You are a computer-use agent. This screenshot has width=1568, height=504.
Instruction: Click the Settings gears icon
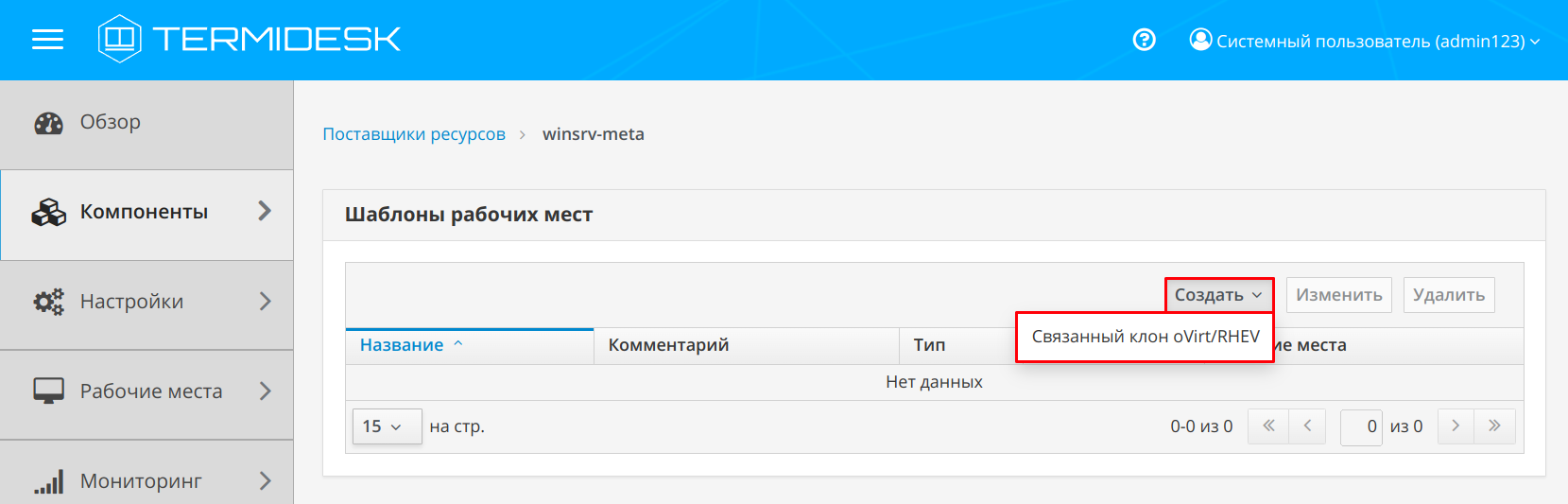48,302
